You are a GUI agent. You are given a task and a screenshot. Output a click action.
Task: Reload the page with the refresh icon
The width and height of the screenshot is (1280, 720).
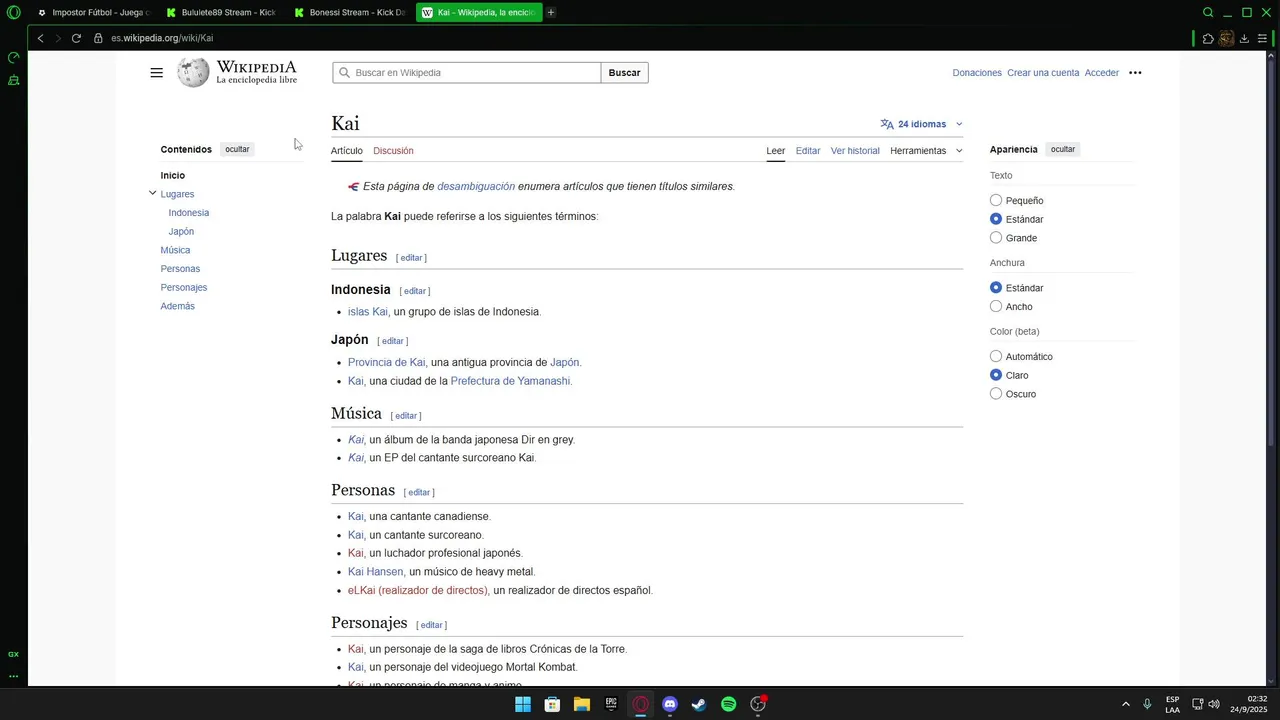click(76, 38)
